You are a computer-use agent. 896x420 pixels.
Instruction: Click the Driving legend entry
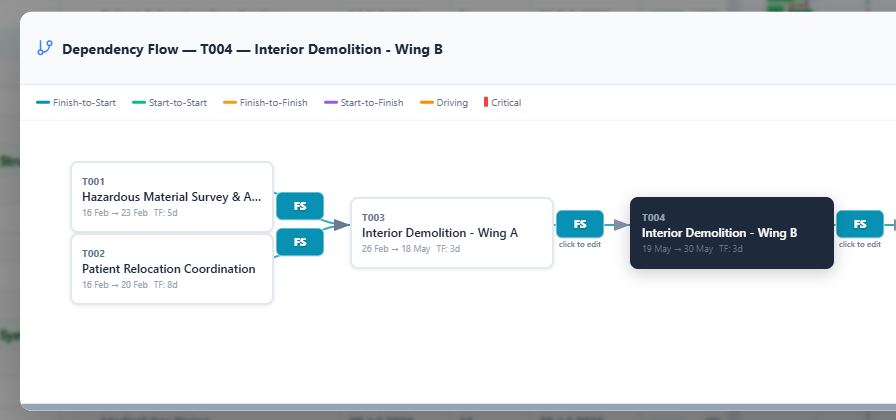pyautogui.click(x=444, y=103)
